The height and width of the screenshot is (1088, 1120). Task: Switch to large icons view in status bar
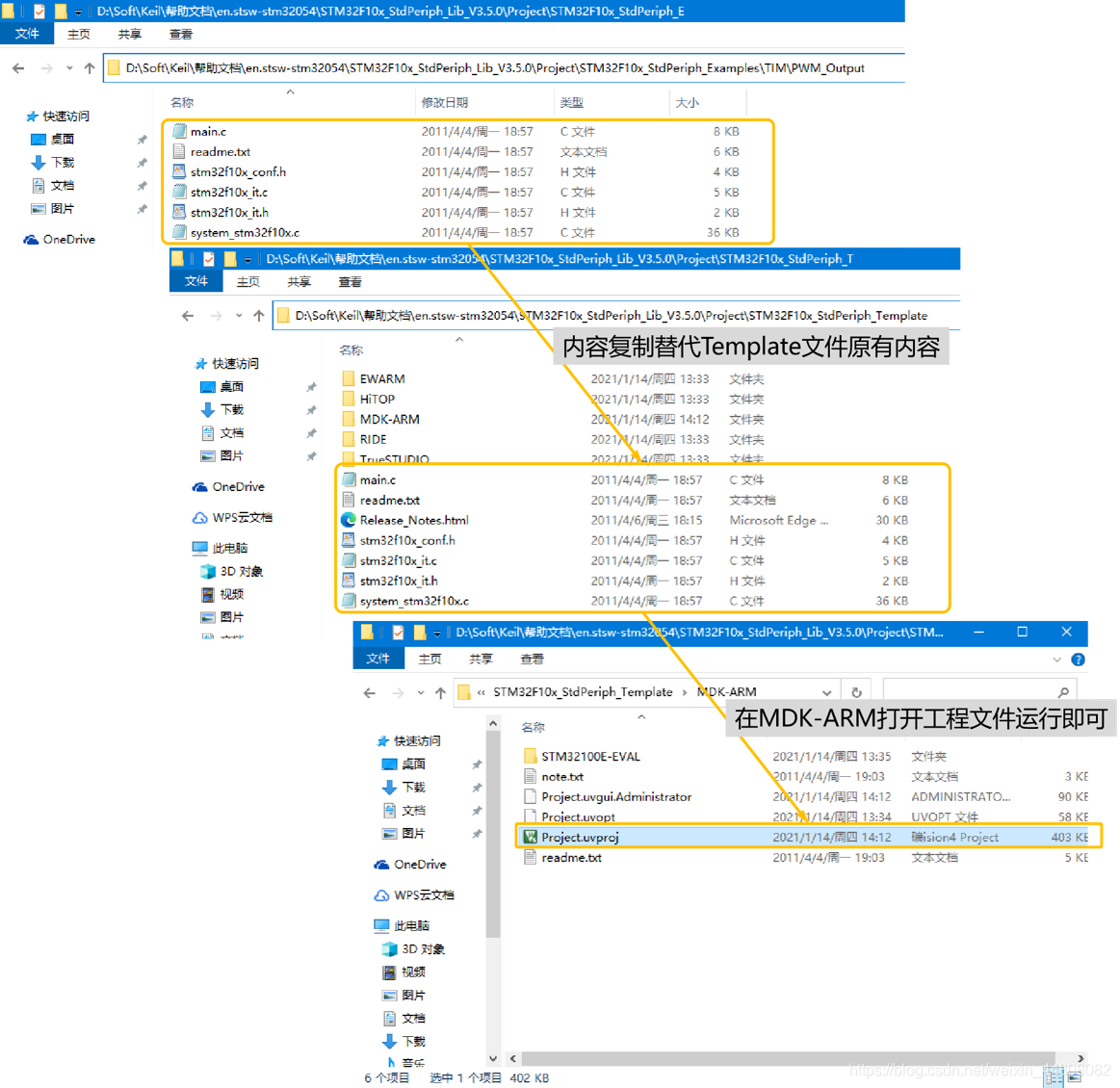coord(1076,1078)
